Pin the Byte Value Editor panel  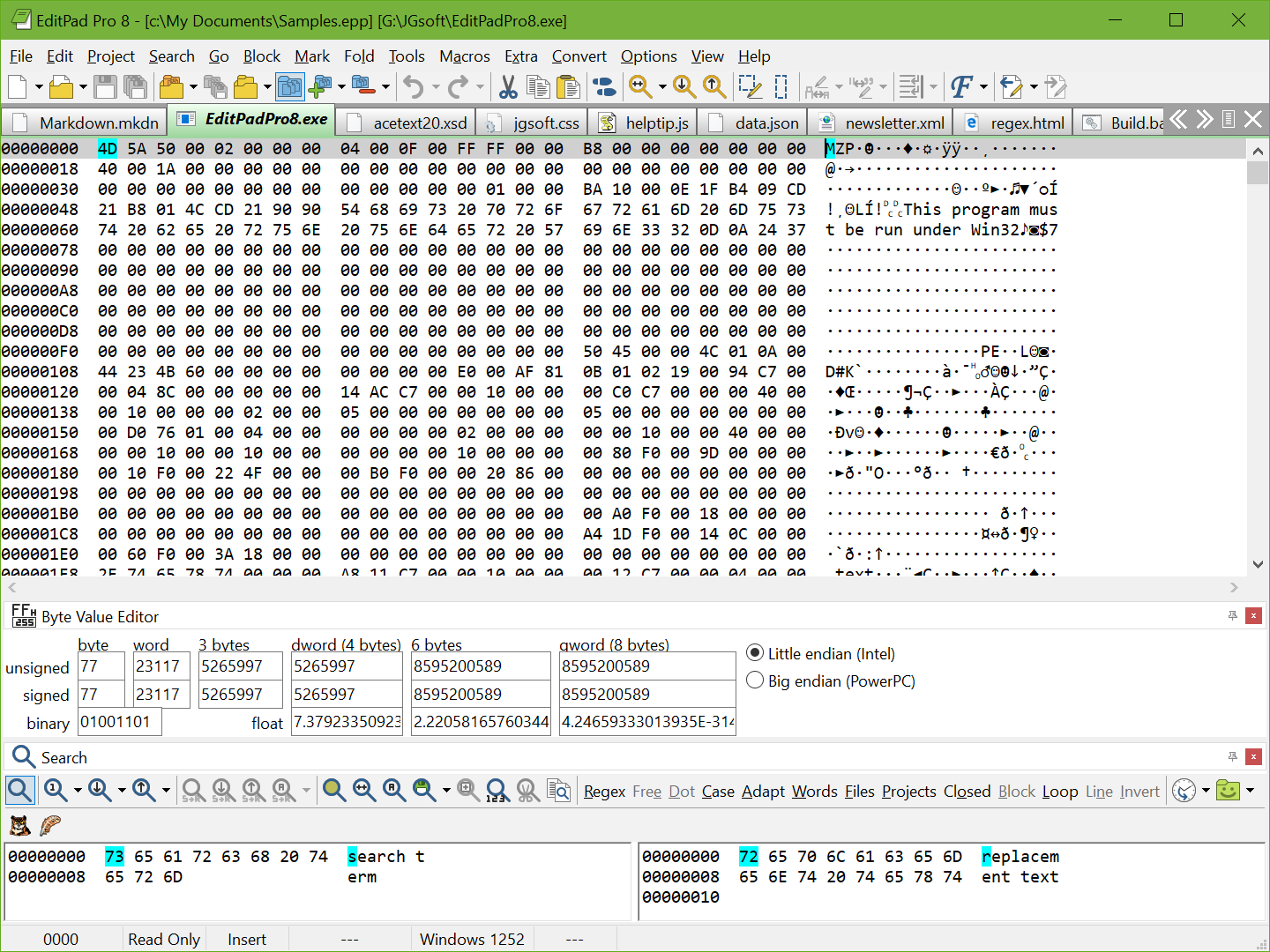[x=1232, y=615]
